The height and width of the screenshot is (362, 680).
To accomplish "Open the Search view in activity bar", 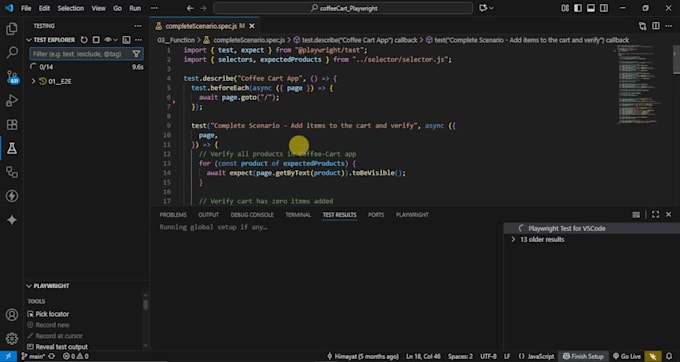I will (12, 53).
